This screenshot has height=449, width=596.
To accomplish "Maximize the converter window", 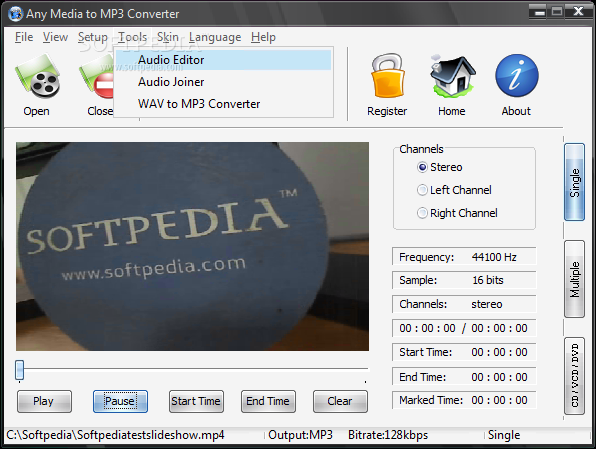I will (557, 12).
